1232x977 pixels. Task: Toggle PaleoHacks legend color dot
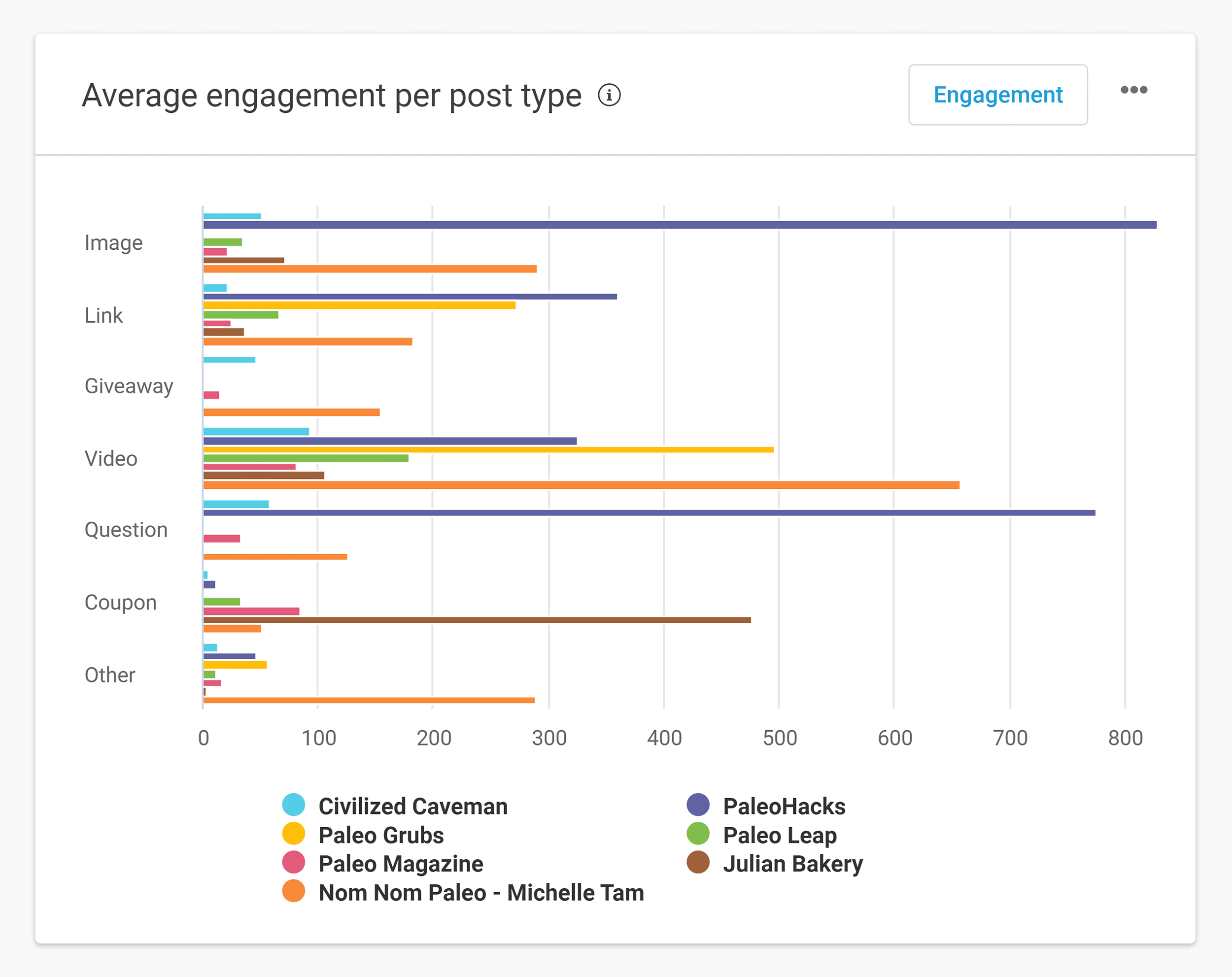pos(698,805)
